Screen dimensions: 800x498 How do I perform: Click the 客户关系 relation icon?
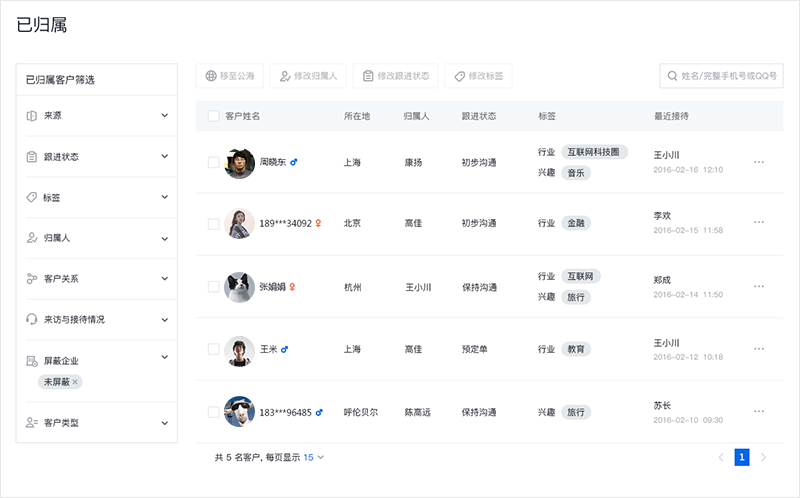32,279
